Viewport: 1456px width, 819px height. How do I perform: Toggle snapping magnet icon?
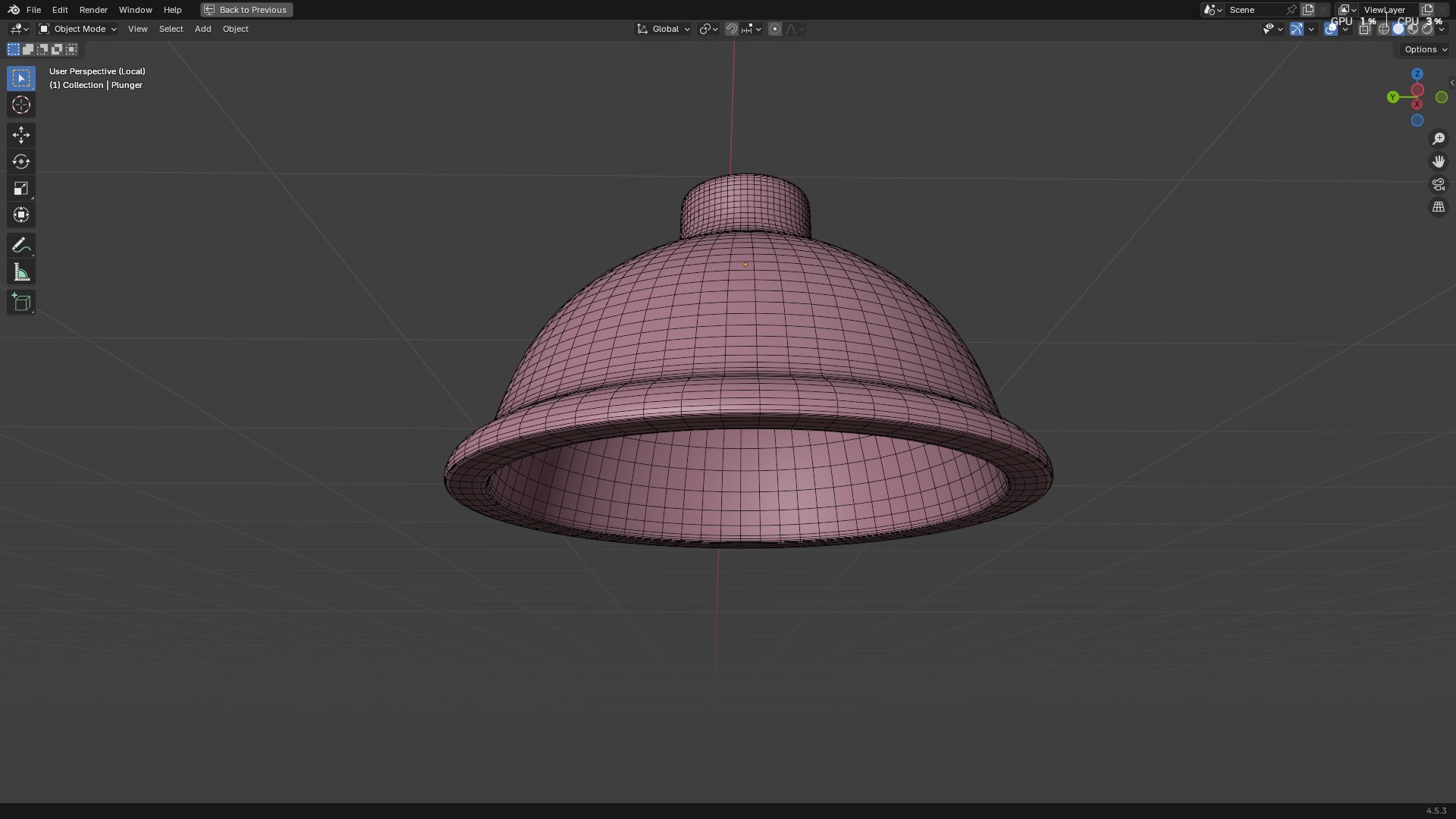click(732, 29)
